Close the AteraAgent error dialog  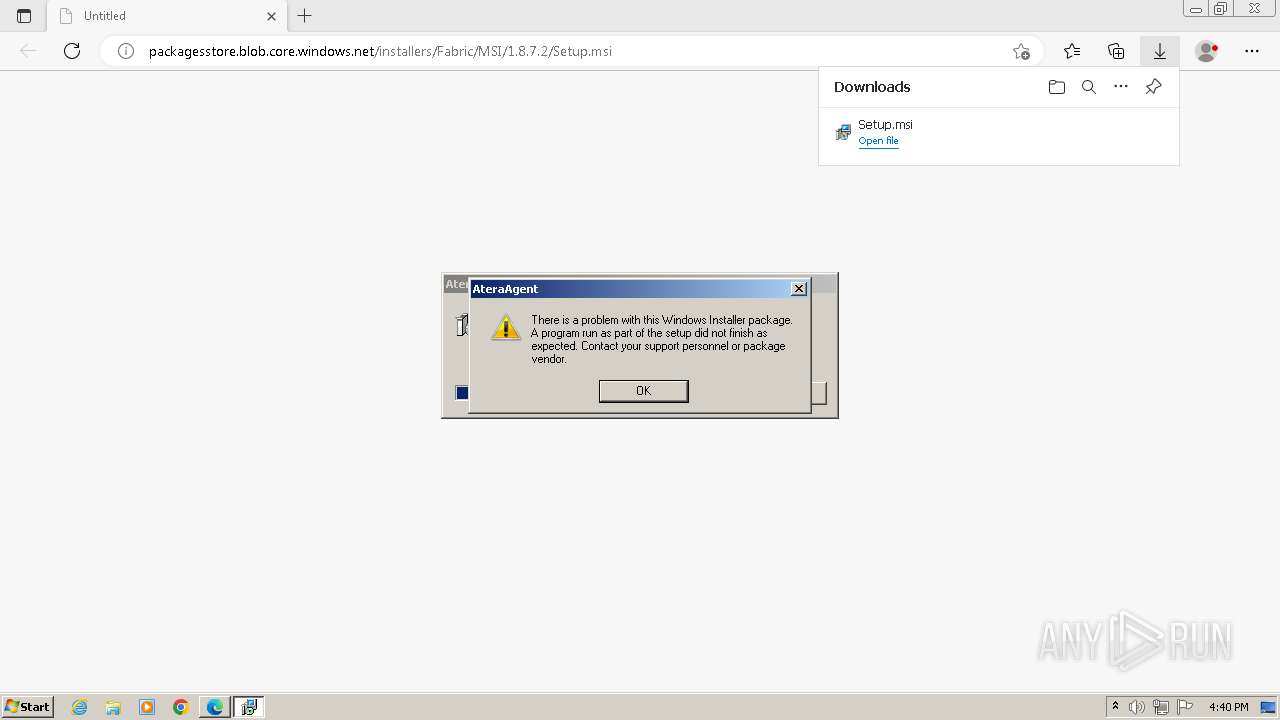798,288
